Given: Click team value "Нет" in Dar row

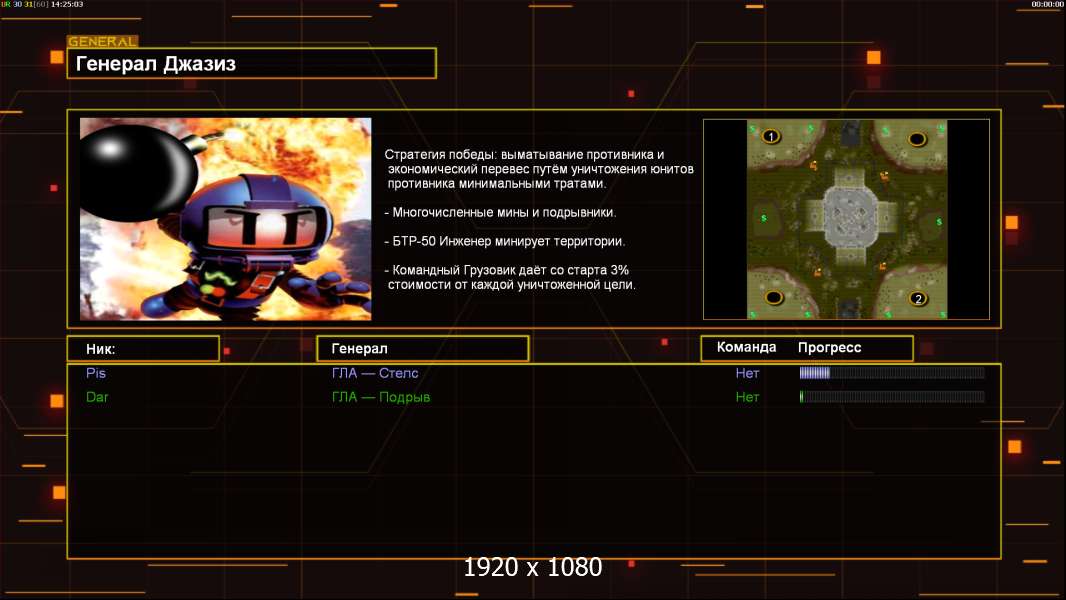Looking at the screenshot, I should [x=747, y=397].
